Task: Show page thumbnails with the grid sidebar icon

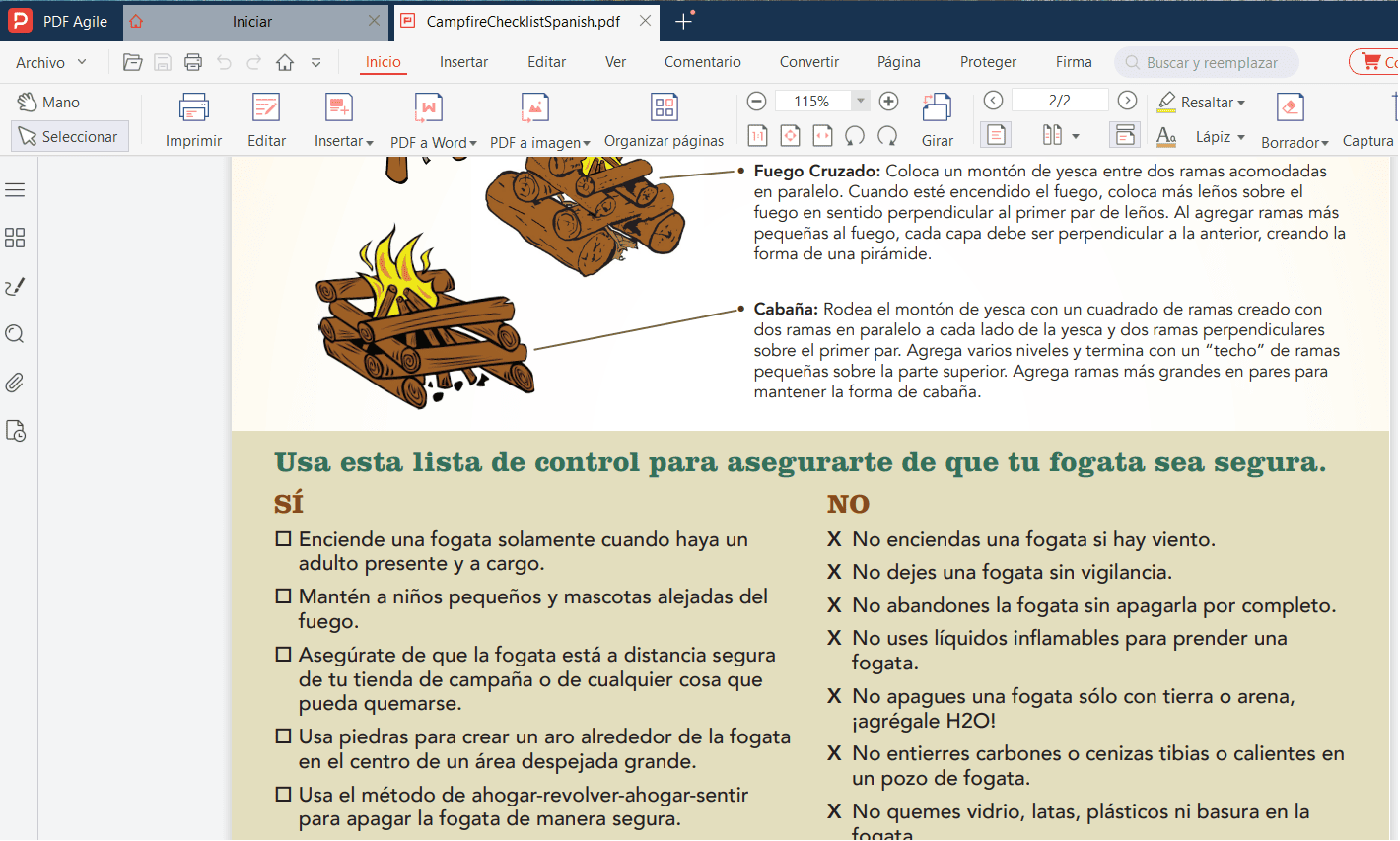Action: point(15,238)
